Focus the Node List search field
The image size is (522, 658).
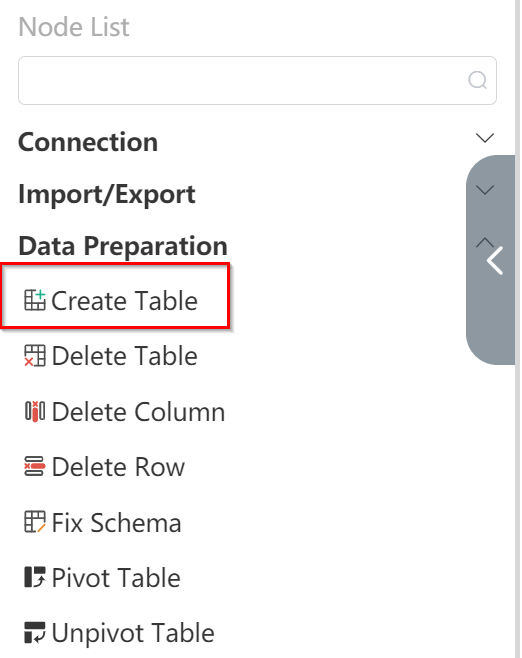click(x=257, y=80)
